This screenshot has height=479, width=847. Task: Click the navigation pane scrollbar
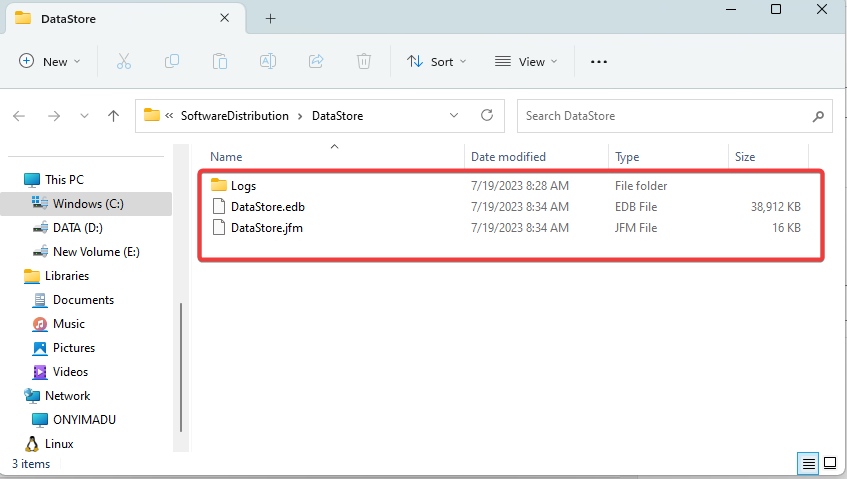coord(181,367)
